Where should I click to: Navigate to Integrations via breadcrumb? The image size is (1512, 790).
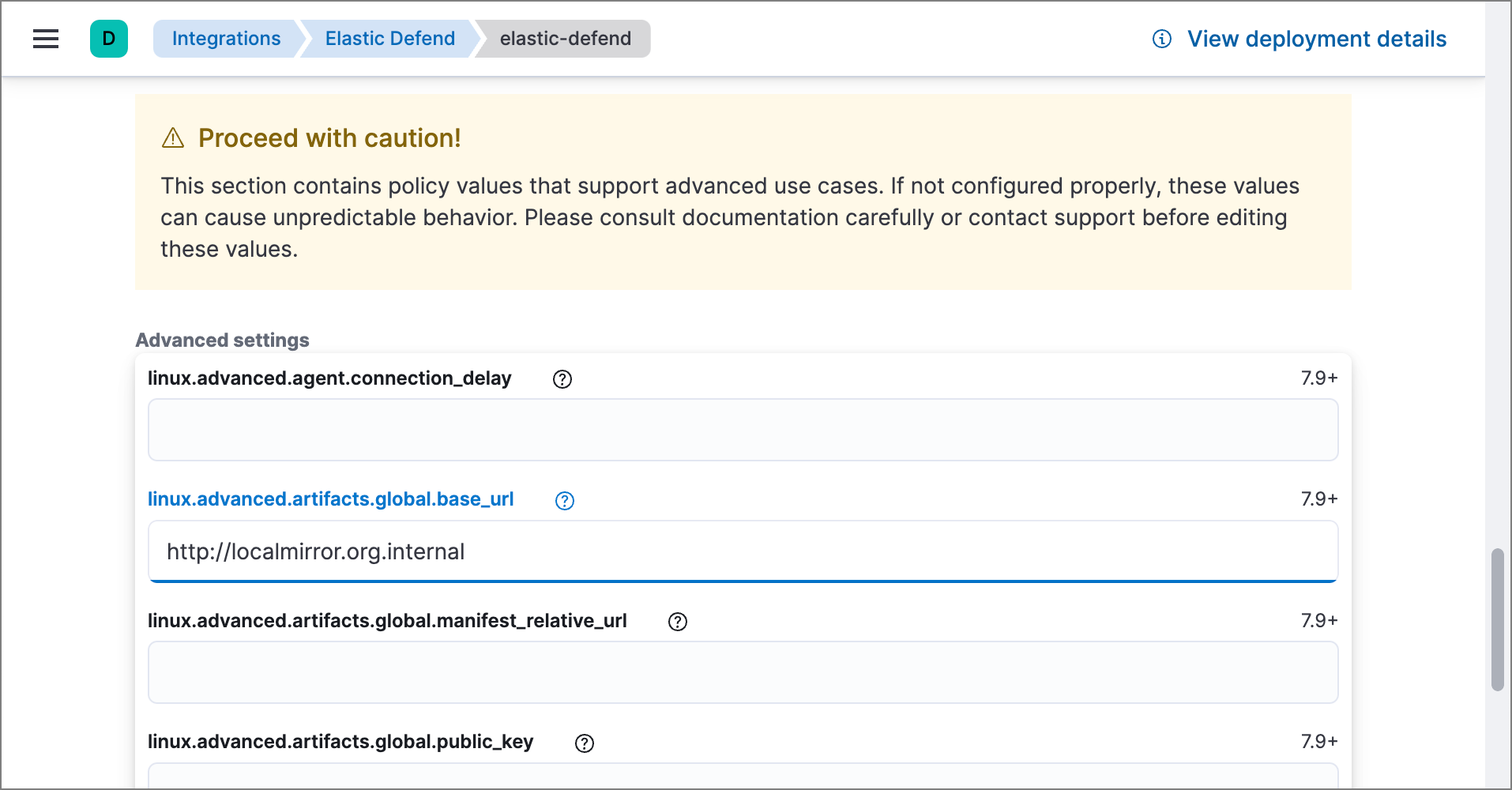click(x=226, y=38)
